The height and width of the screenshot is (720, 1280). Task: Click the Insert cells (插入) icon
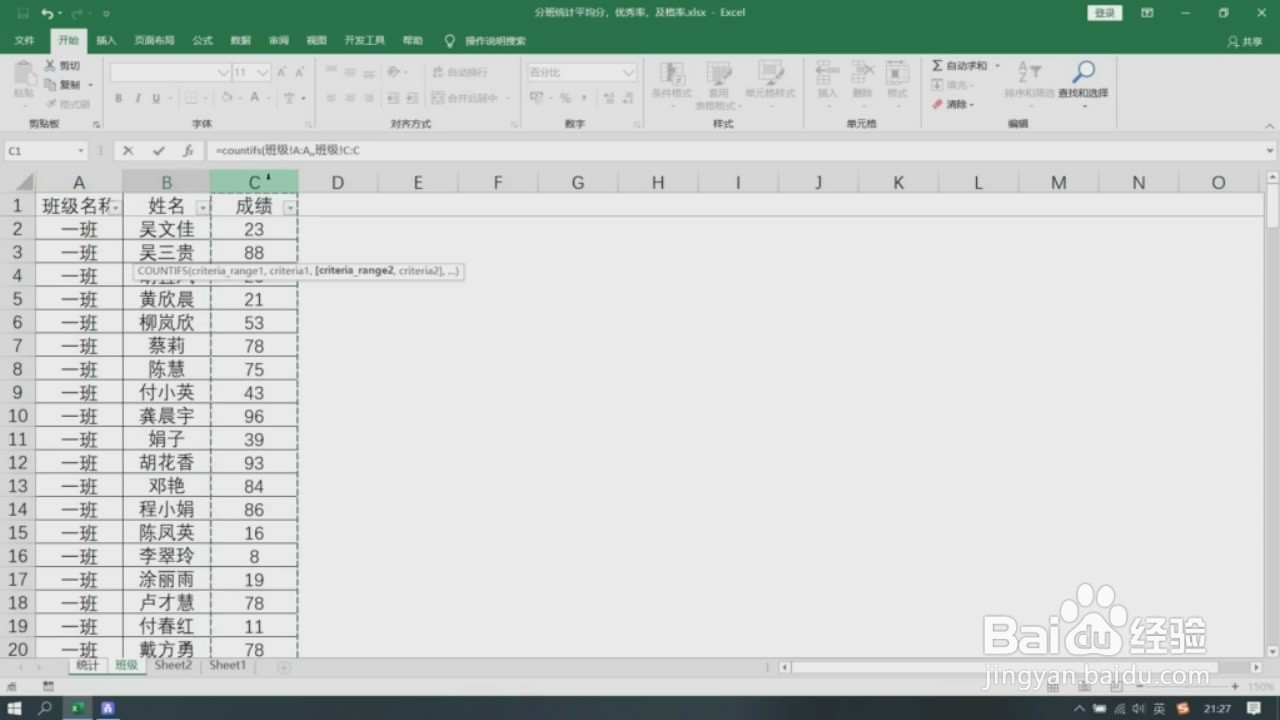(827, 73)
